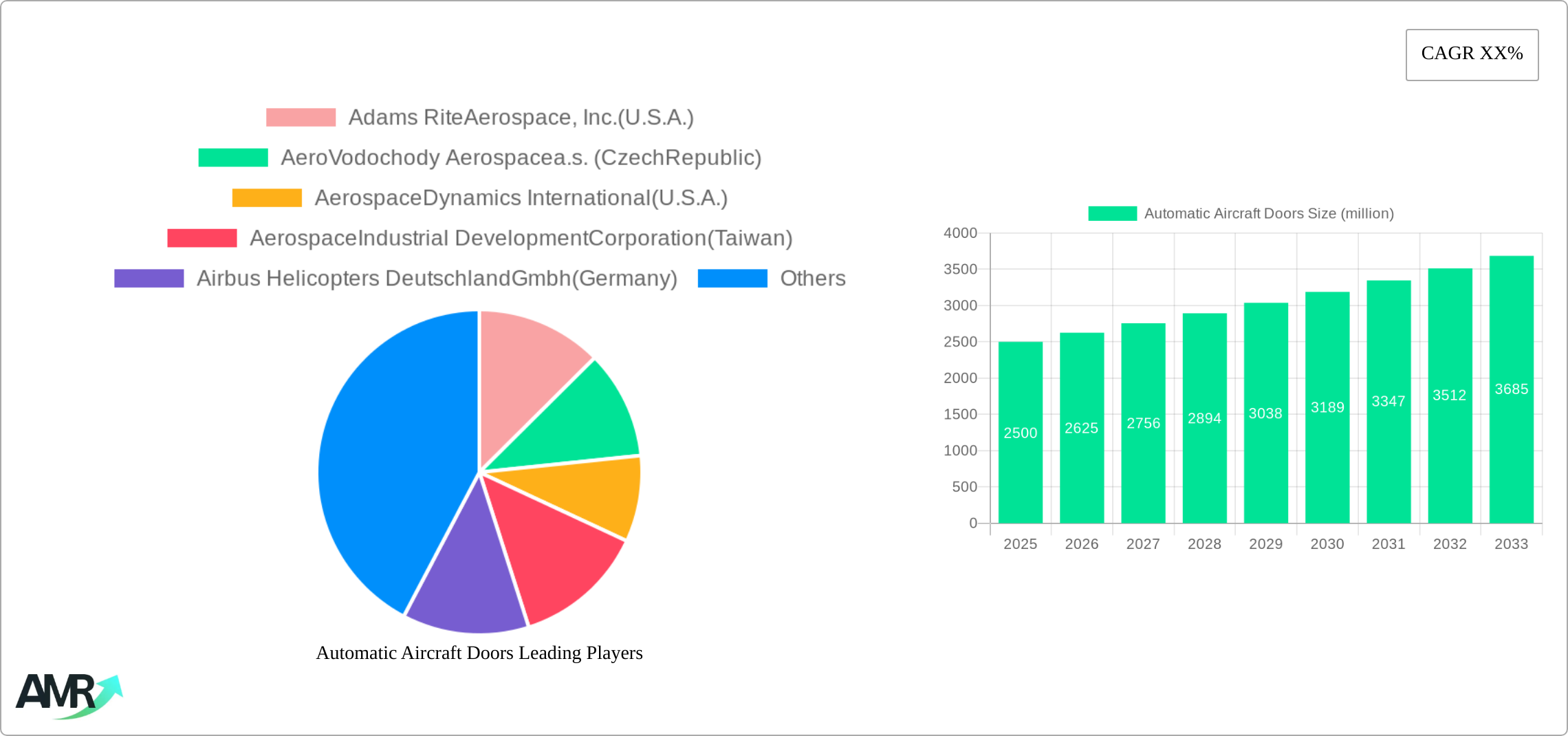Click the 2028 bar showing 2894

click(x=1204, y=418)
